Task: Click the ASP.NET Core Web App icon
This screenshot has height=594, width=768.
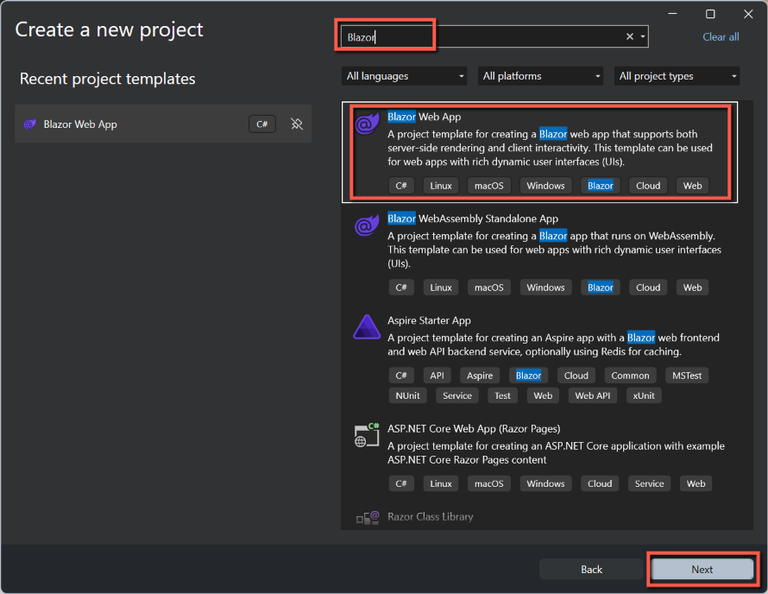Action: point(366,436)
